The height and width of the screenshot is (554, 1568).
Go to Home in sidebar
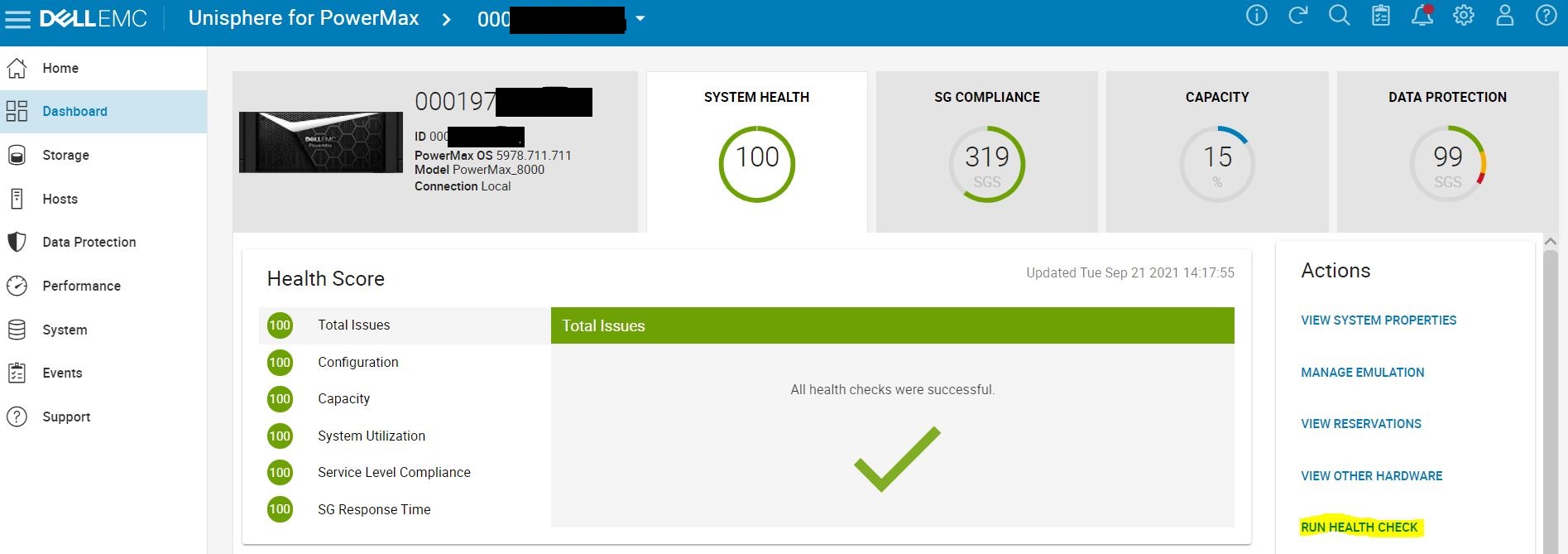click(103, 68)
